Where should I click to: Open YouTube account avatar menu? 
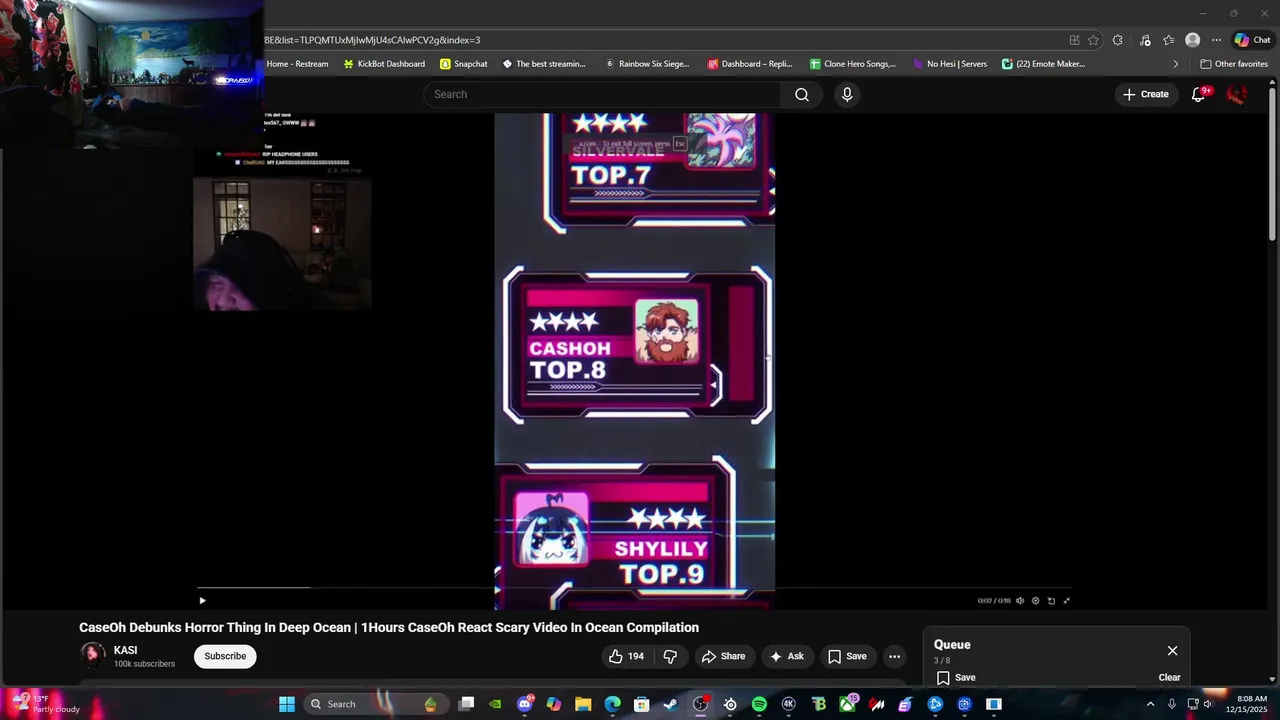click(1237, 94)
